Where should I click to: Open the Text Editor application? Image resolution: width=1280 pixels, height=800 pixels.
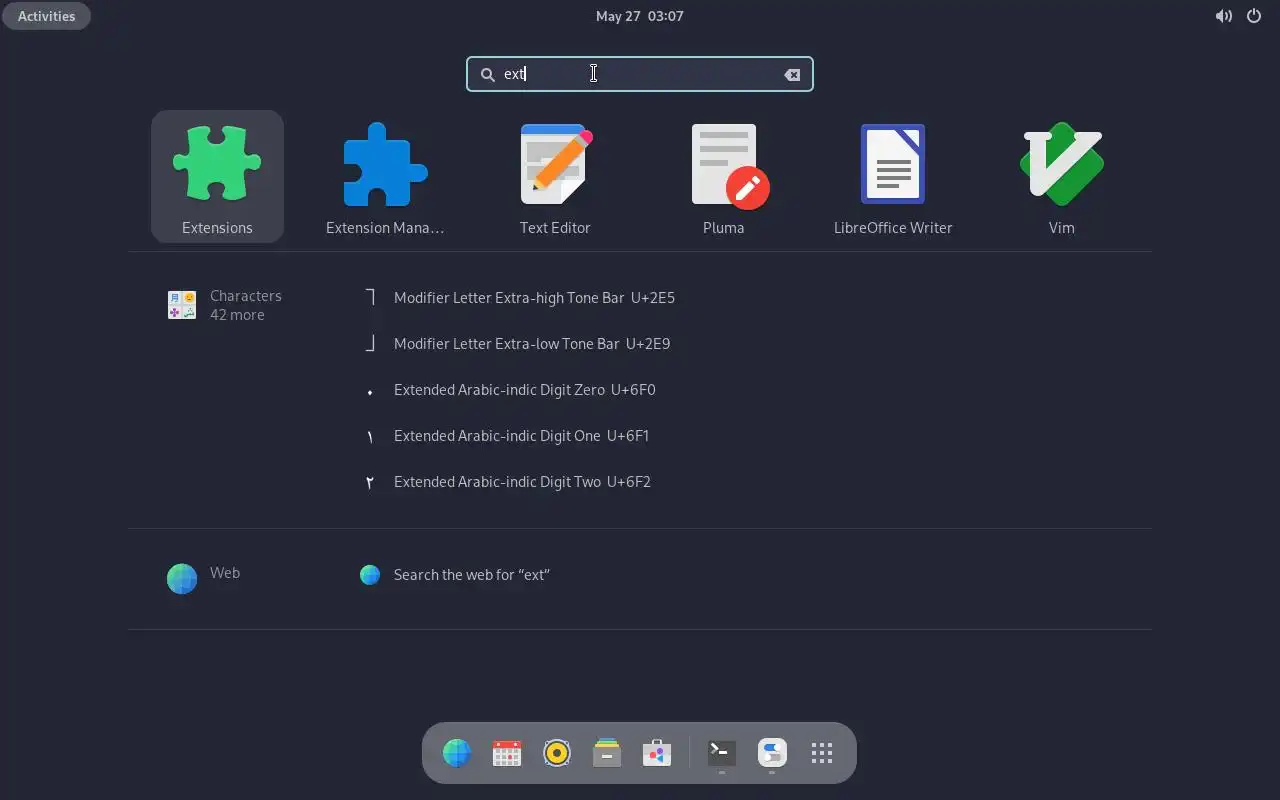click(555, 177)
